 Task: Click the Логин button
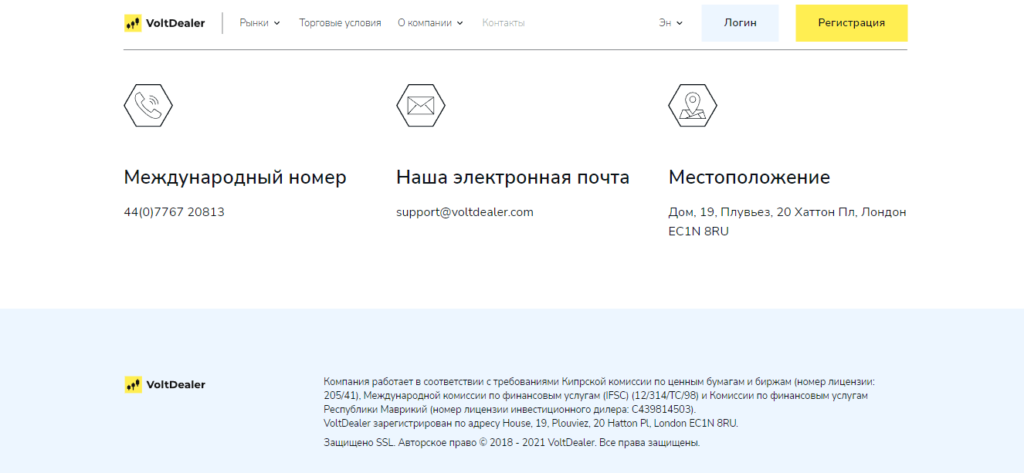tap(740, 23)
